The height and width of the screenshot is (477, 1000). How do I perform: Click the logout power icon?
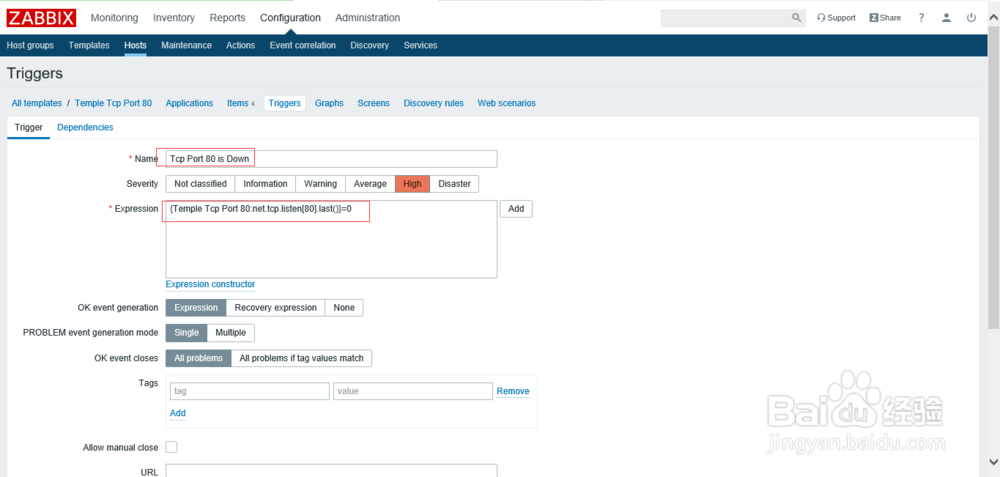point(971,18)
